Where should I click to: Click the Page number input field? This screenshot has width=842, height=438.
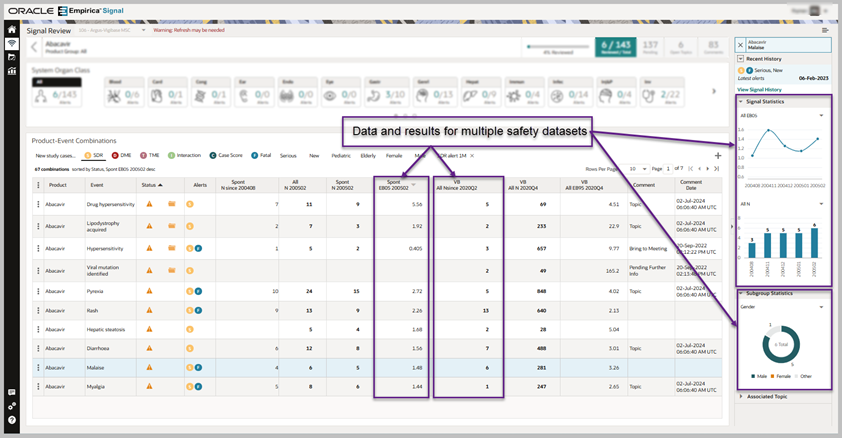click(x=668, y=169)
